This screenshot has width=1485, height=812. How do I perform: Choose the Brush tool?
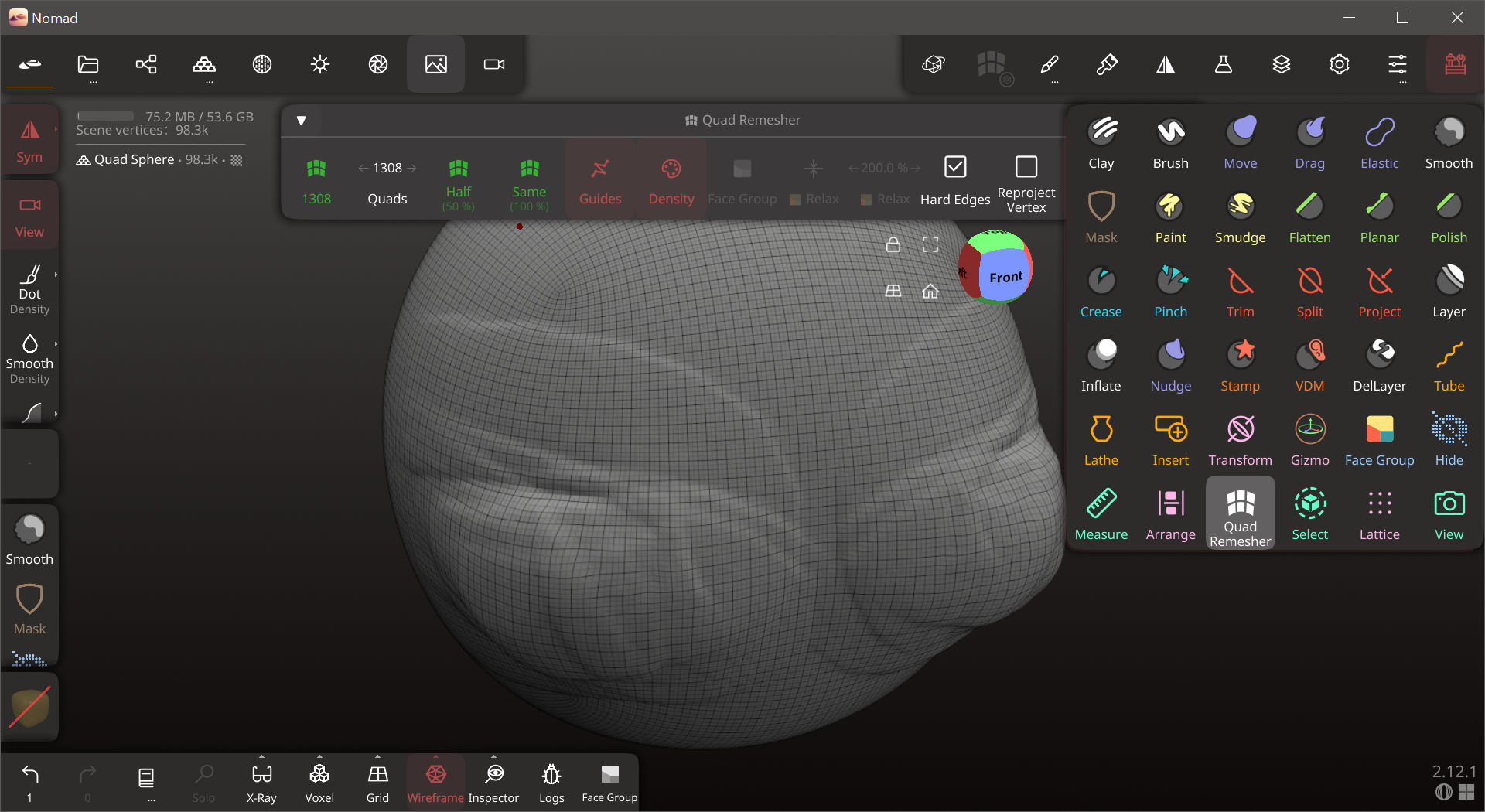(1171, 143)
